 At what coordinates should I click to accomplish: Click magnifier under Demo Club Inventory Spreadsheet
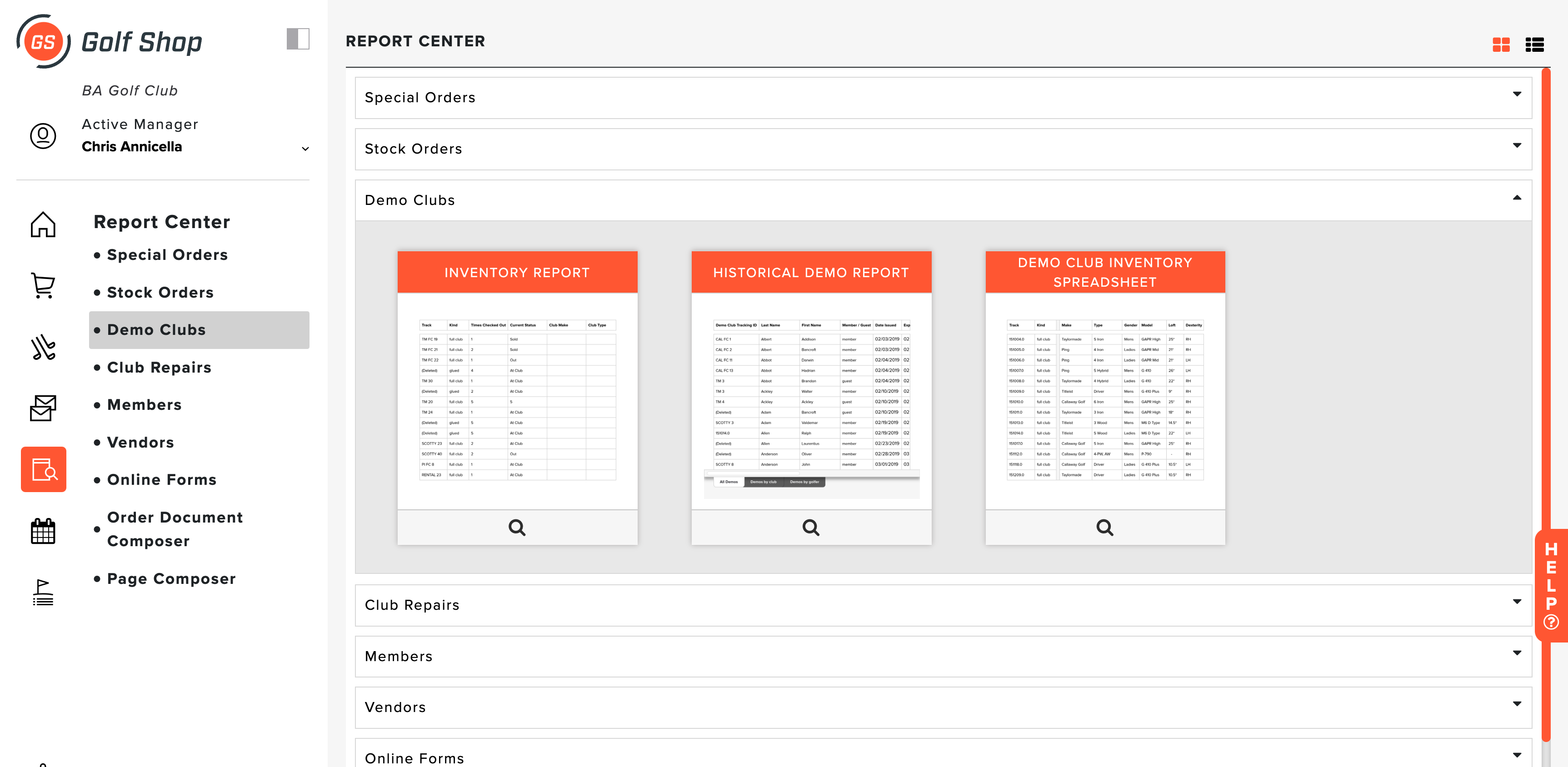coord(1105,527)
